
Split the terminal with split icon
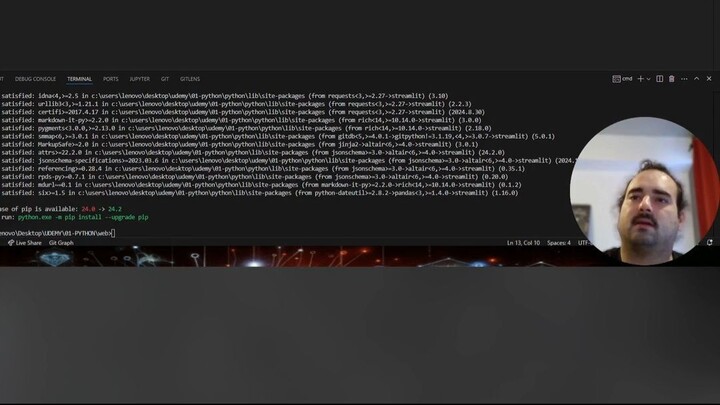coord(659,79)
